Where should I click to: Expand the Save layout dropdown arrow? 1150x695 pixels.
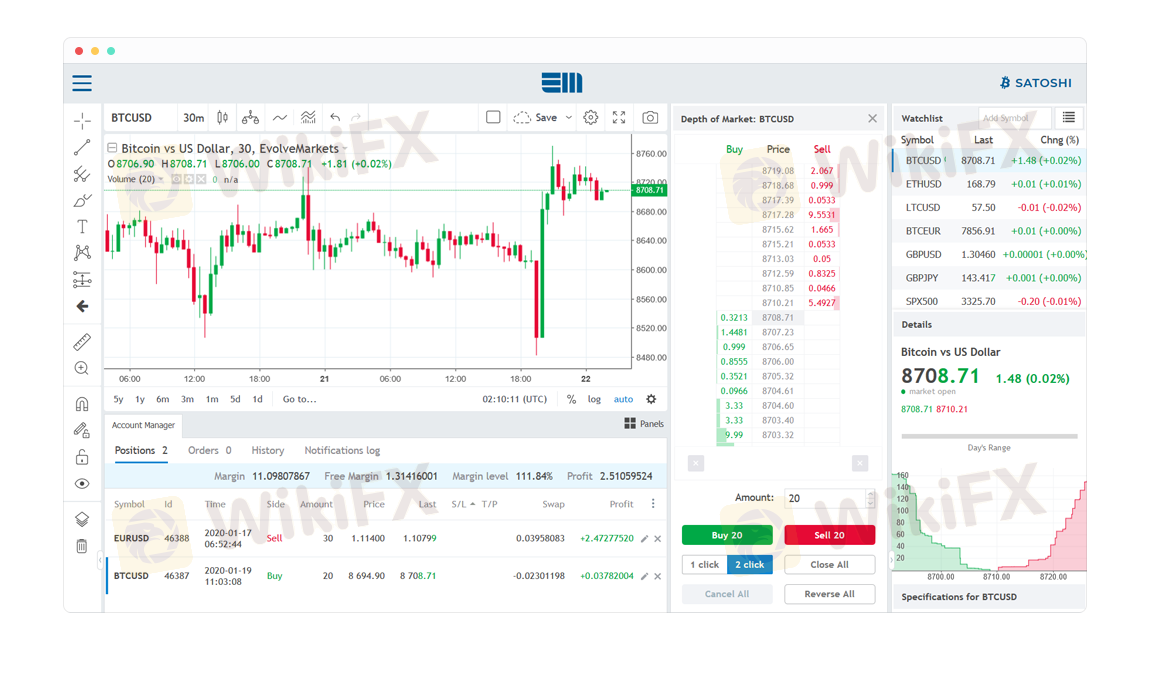coord(569,118)
